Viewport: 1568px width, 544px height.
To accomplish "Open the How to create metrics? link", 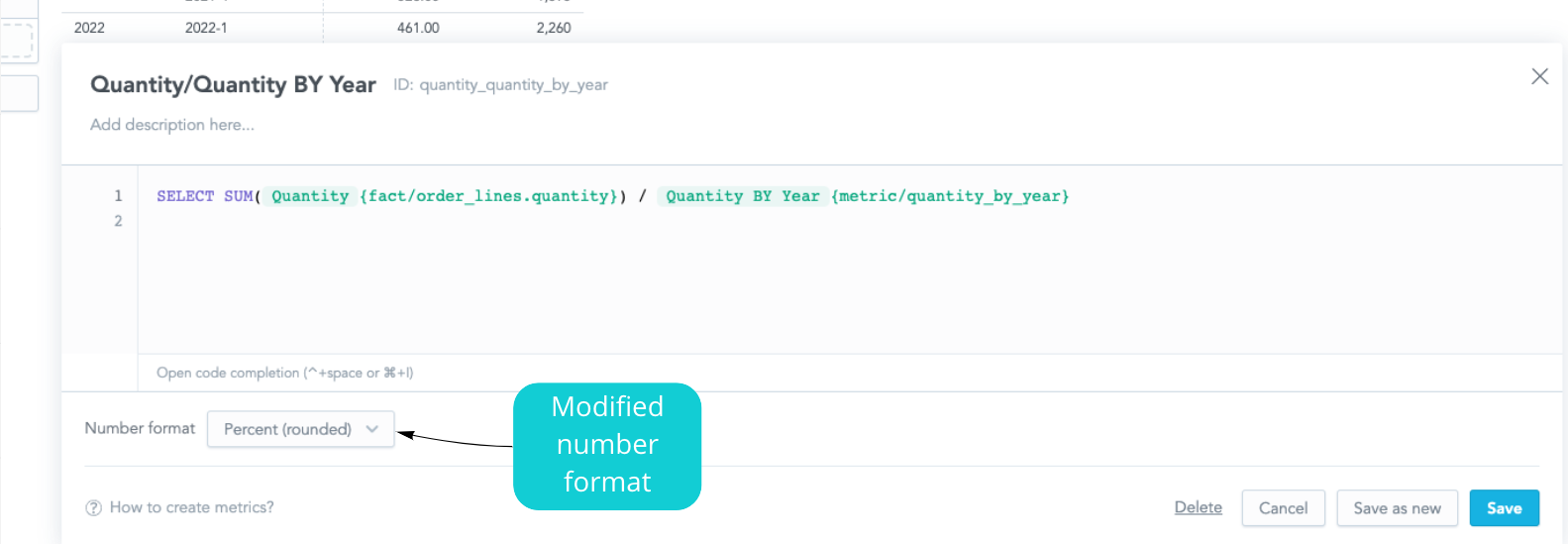I will [x=191, y=507].
